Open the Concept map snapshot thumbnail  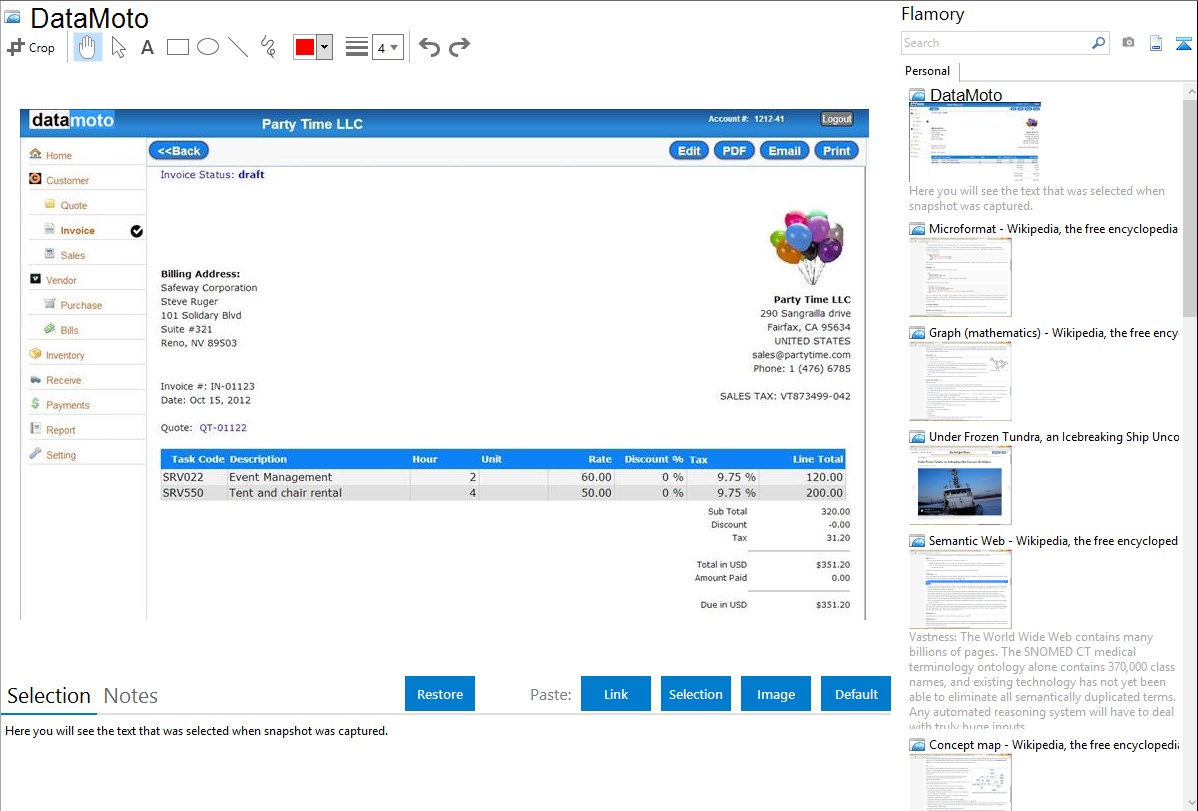tap(960, 782)
